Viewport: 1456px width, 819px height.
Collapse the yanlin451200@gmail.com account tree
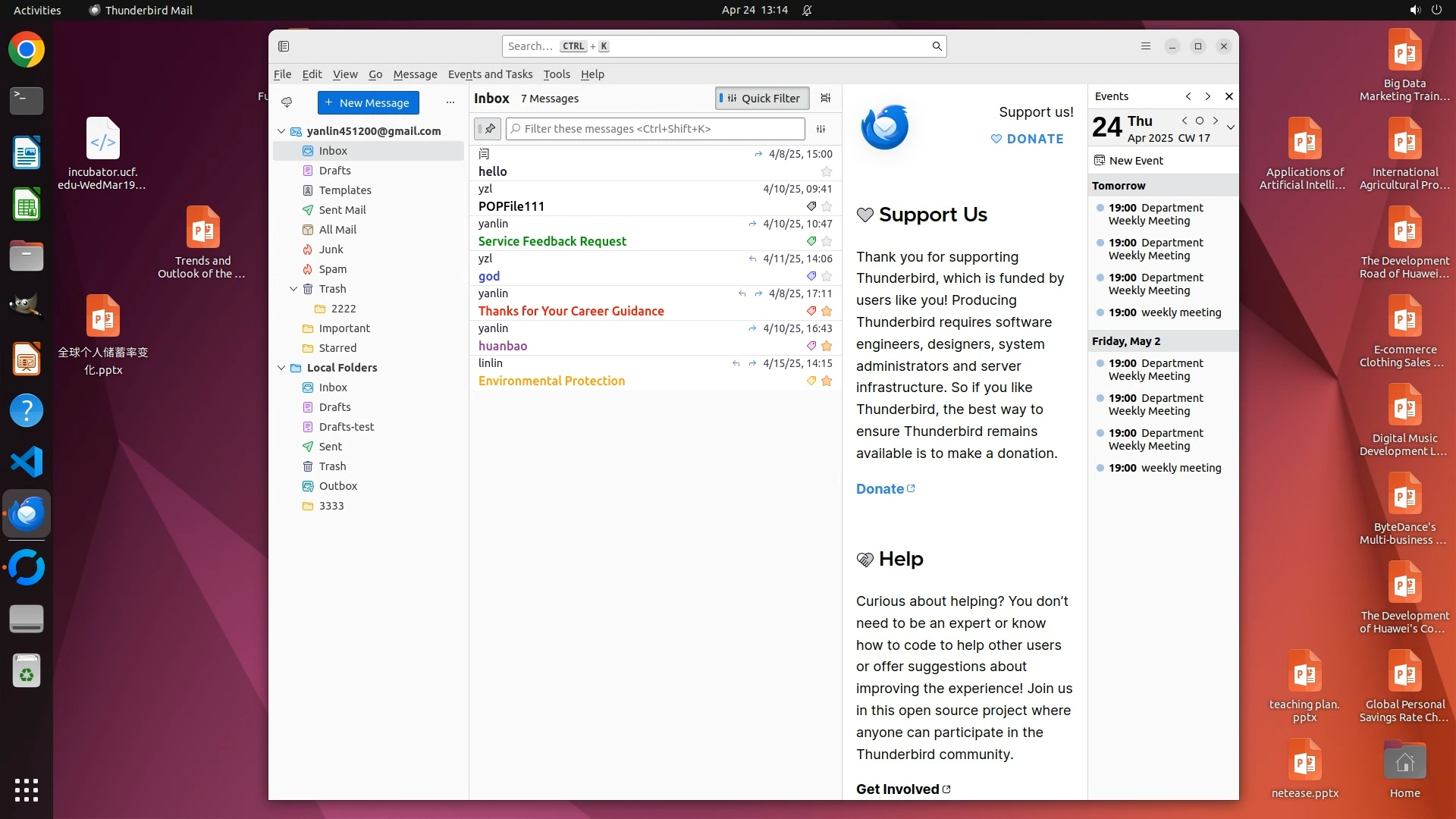point(281,131)
